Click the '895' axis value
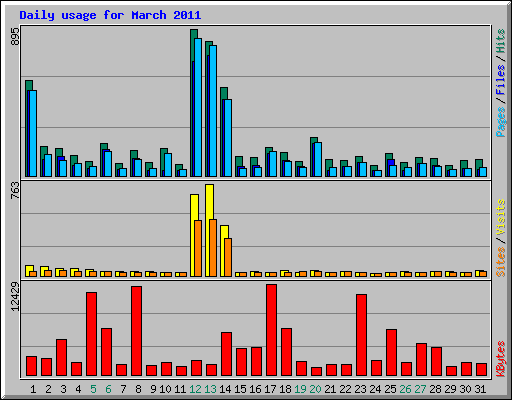512x400 pixels. (x=15, y=36)
